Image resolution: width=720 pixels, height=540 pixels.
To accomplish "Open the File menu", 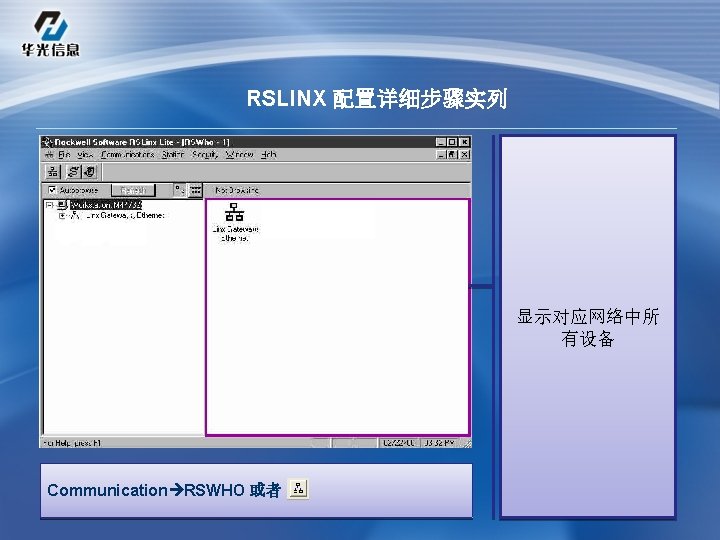I will tap(64, 155).
